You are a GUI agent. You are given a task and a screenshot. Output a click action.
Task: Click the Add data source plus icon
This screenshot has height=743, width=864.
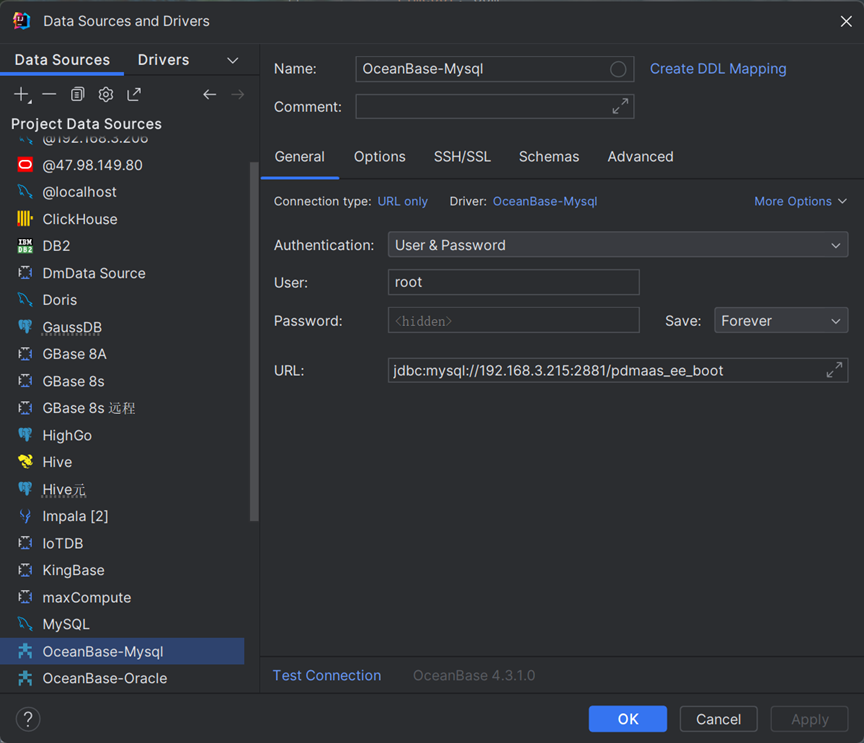pyautogui.click(x=21, y=94)
